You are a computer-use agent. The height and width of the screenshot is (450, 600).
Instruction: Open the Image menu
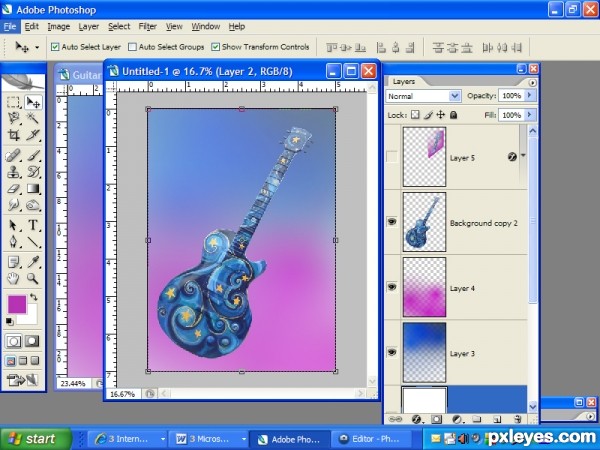59,26
